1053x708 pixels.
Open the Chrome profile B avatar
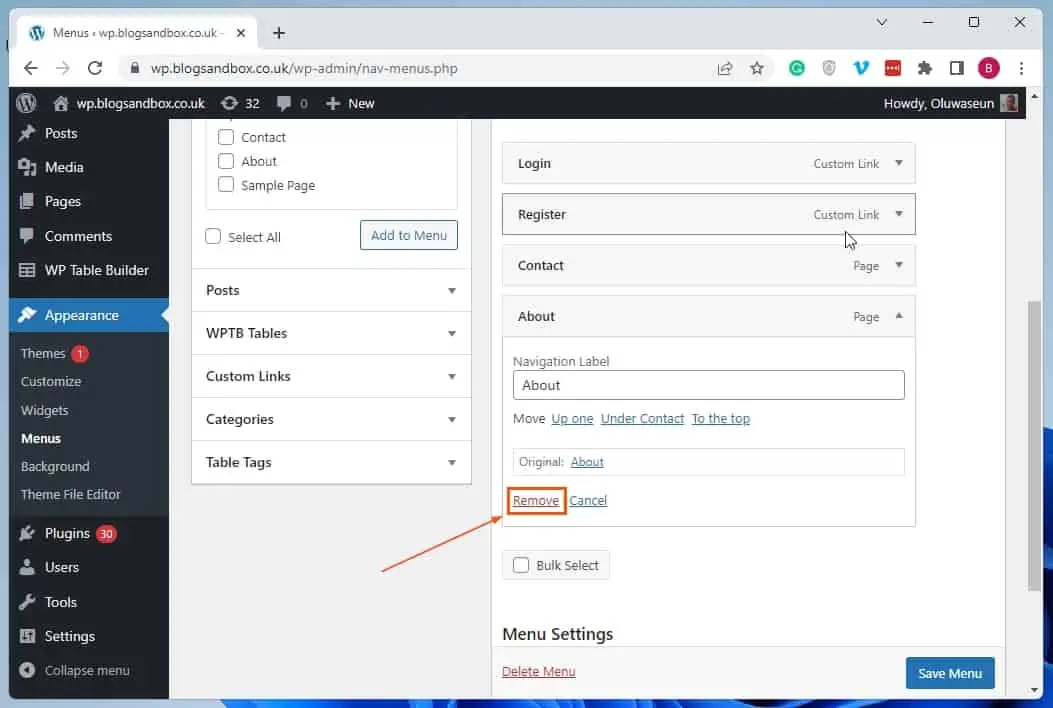[x=989, y=68]
